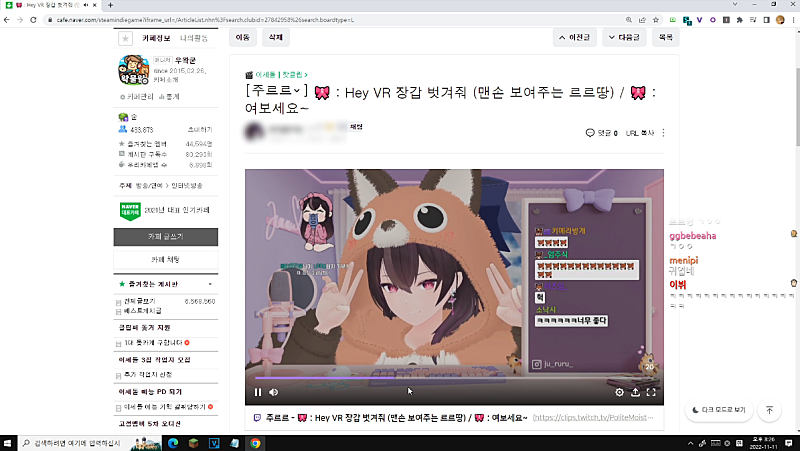Click the 삭제 delete button
800x451 pixels.
click(x=276, y=37)
